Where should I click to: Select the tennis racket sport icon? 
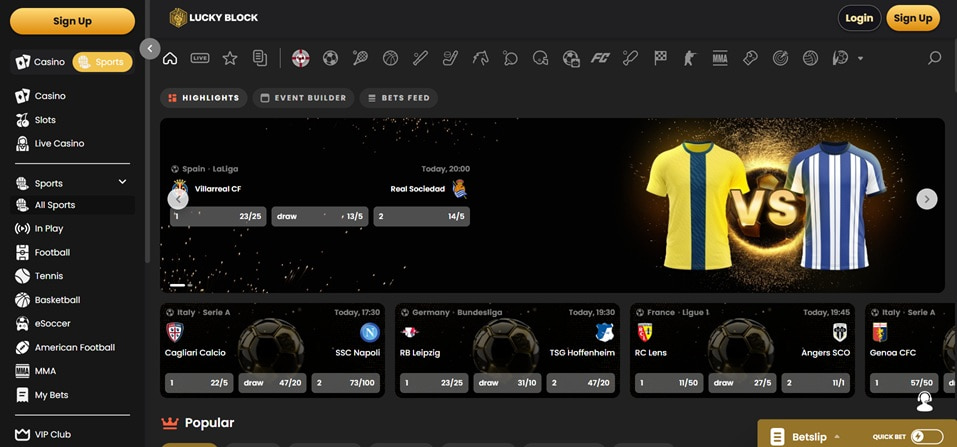tap(360, 58)
